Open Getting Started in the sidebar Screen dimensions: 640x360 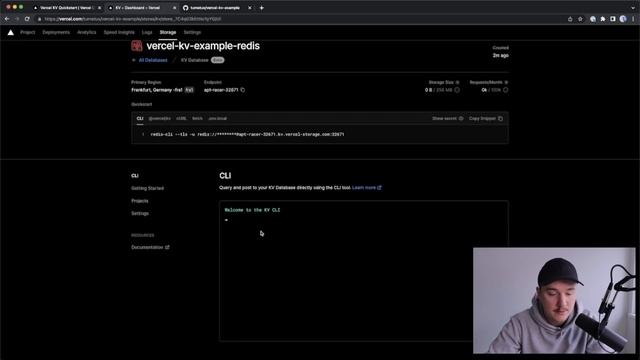[x=147, y=188]
